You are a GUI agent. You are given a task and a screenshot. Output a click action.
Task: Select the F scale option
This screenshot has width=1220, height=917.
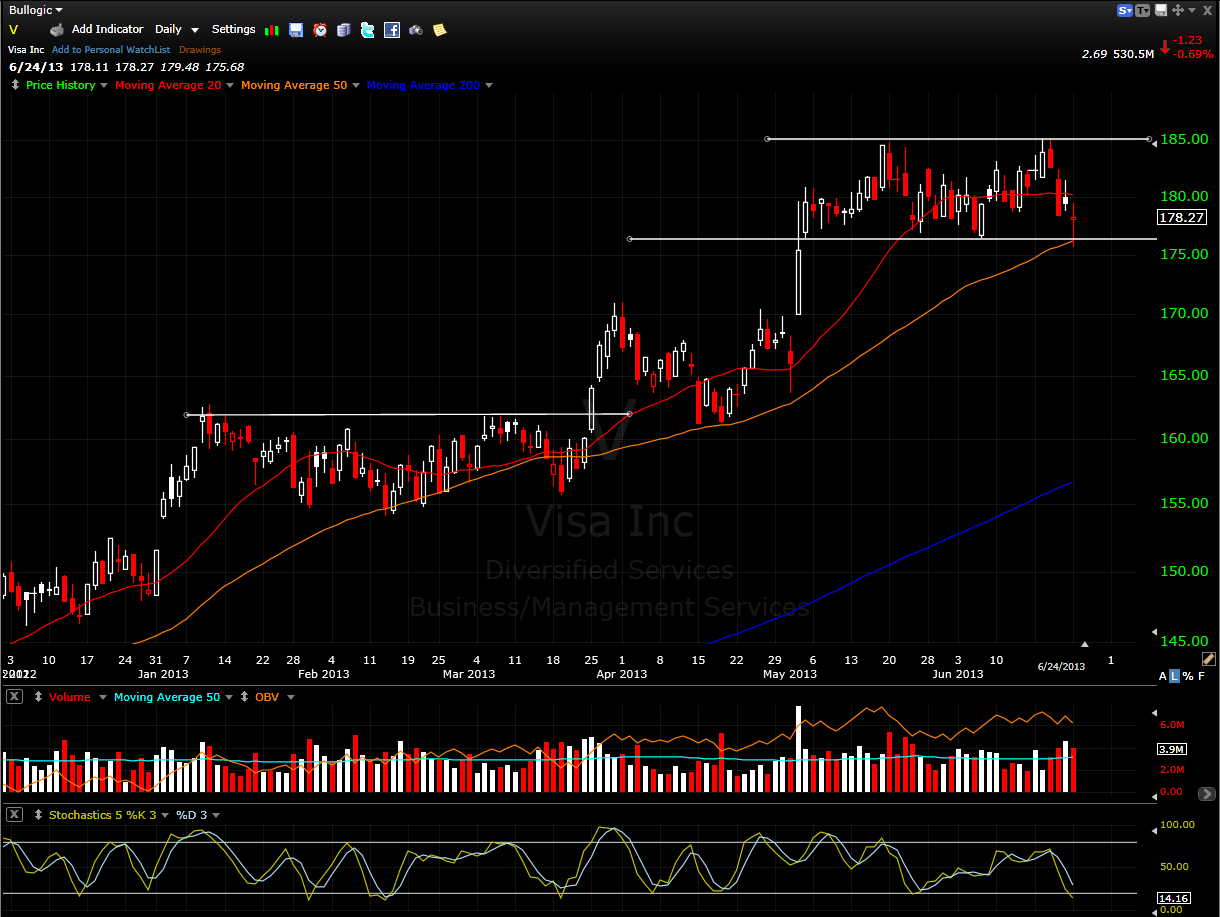(x=1201, y=676)
